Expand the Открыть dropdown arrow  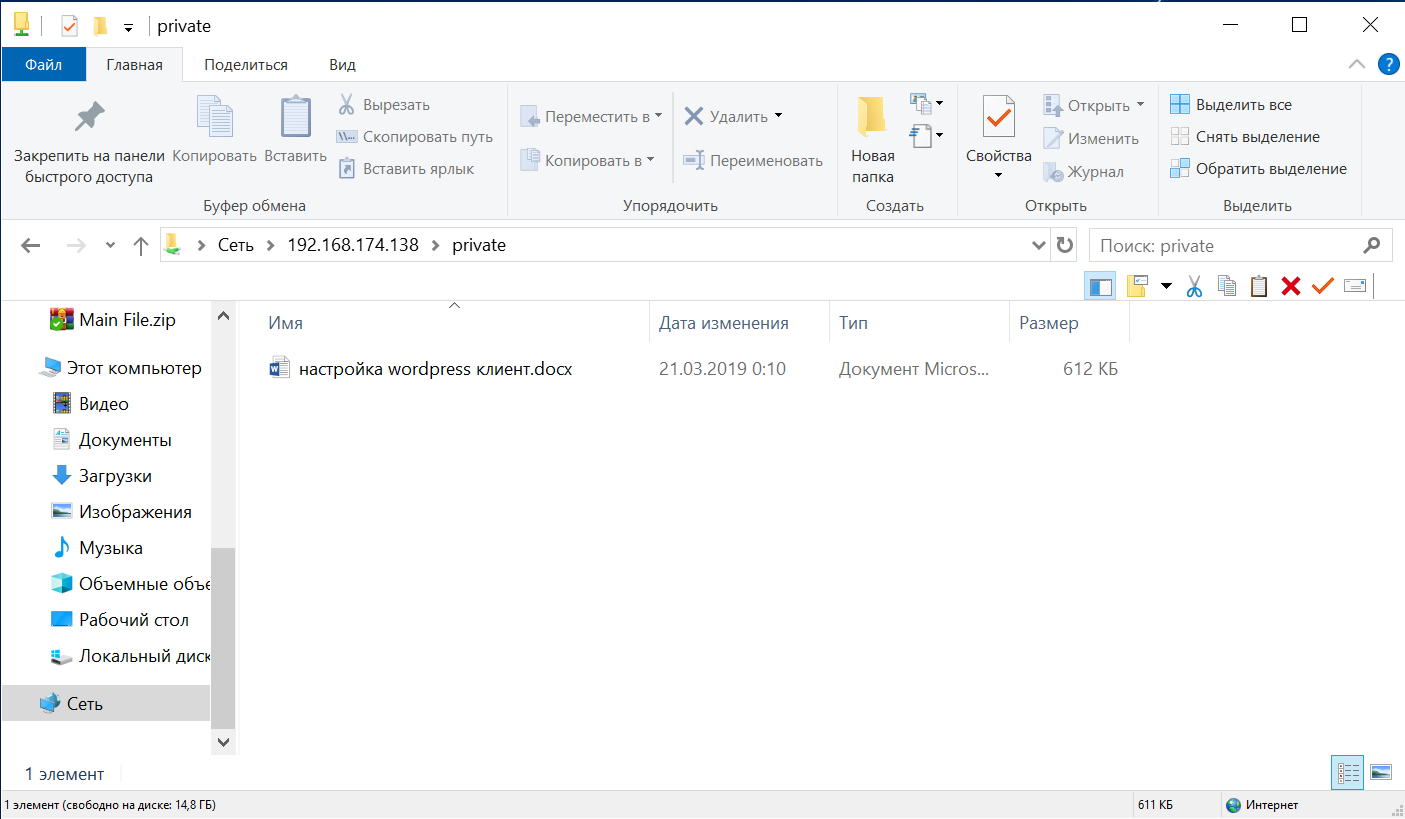click(x=1140, y=105)
